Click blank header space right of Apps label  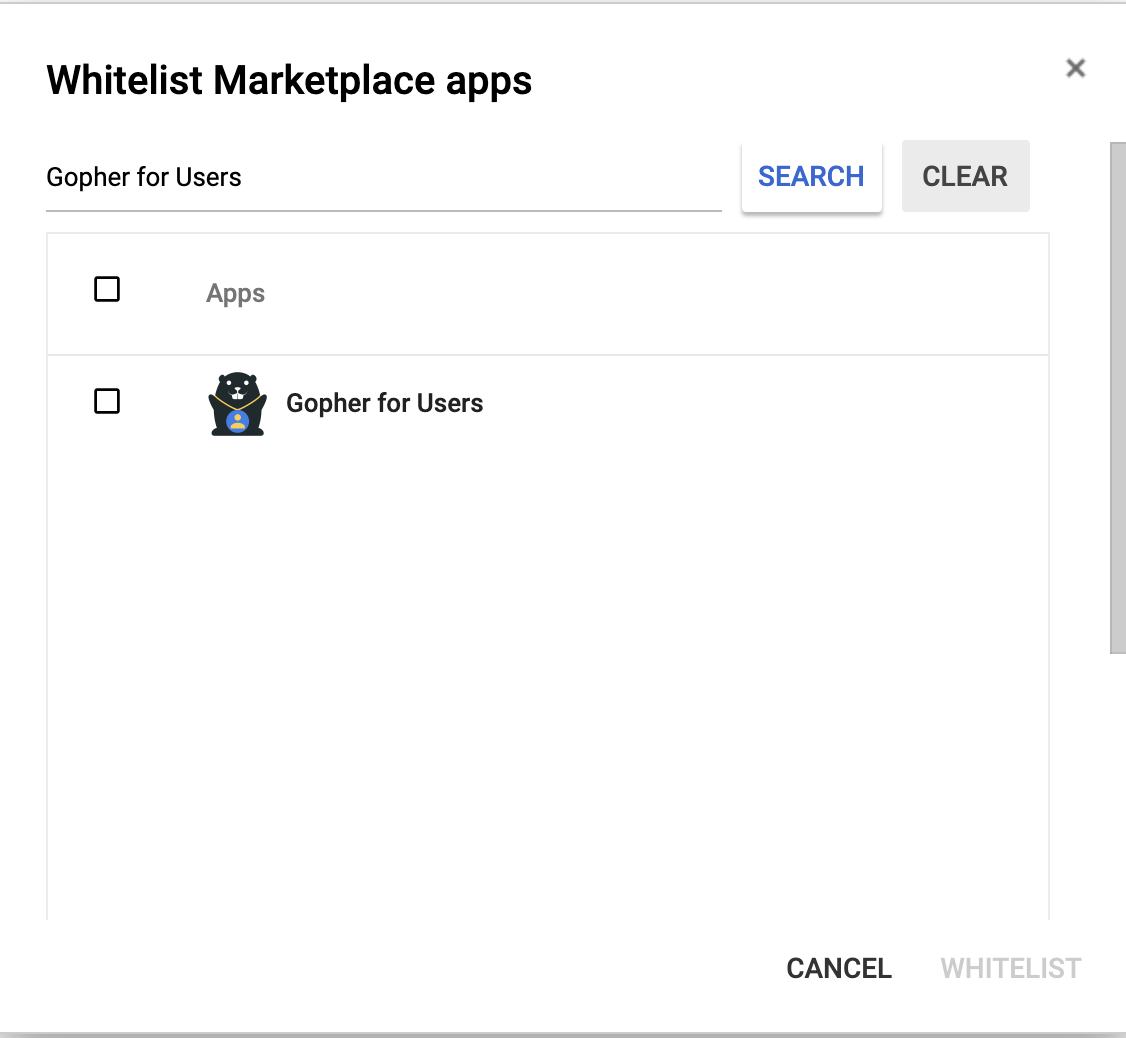click(x=650, y=294)
